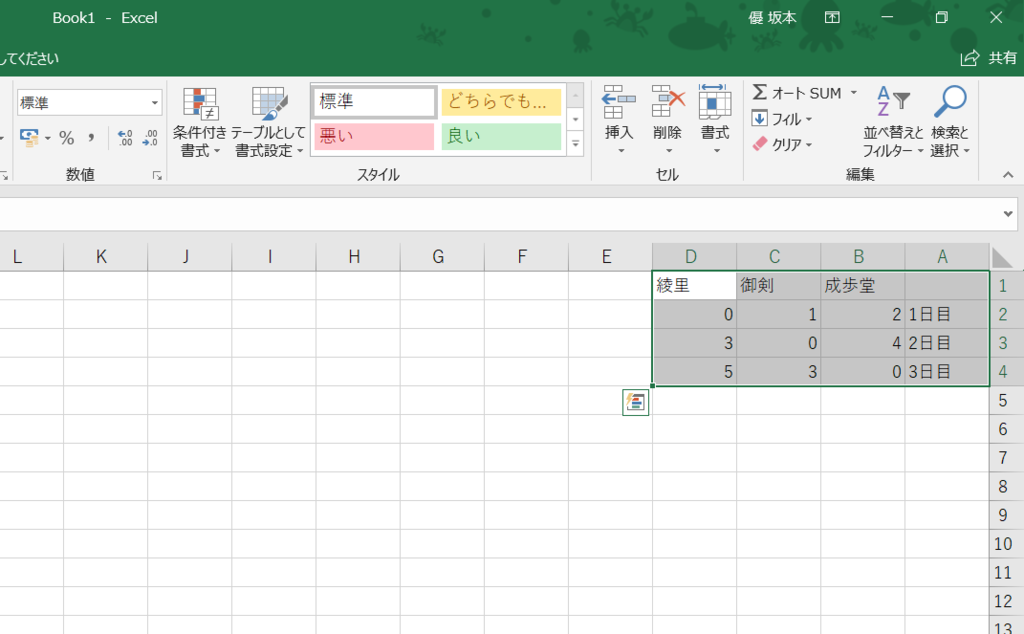Select column header H

pyautogui.click(x=358, y=257)
